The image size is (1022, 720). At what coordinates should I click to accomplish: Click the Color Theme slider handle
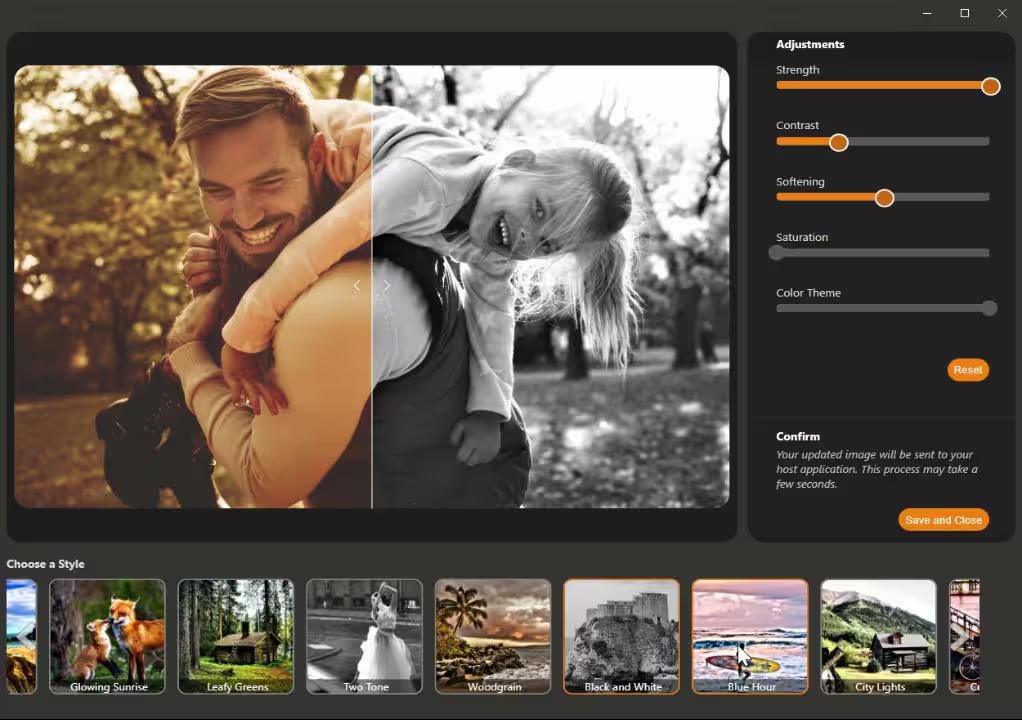[x=989, y=308]
